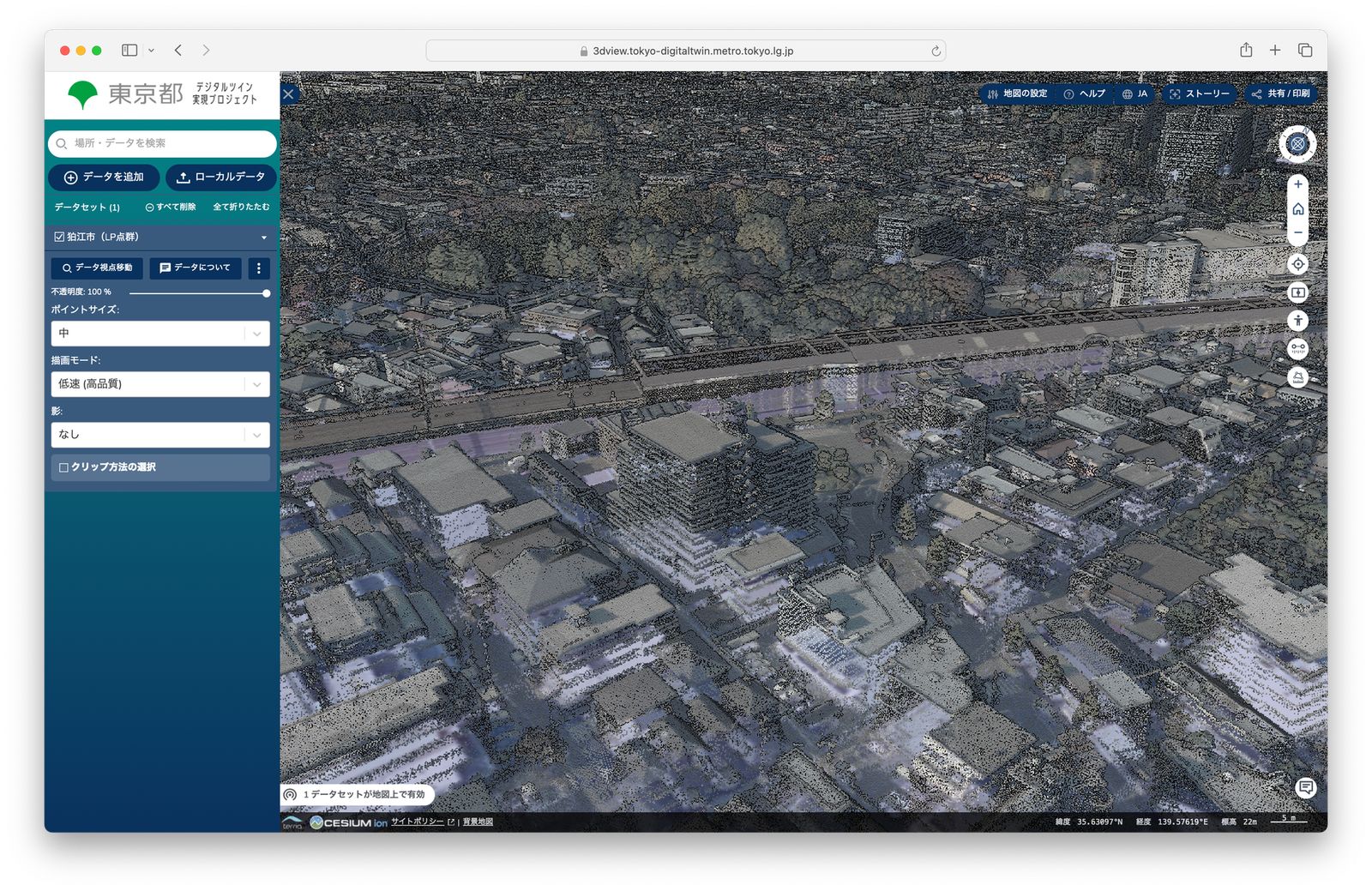Show Safari tab overview
The image size is (1372, 891).
coord(1305,51)
